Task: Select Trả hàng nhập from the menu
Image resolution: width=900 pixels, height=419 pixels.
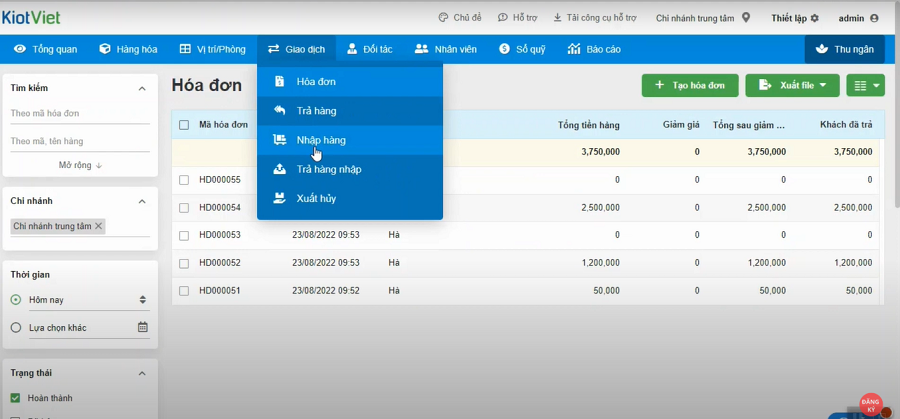Action: pyautogui.click(x=350, y=169)
